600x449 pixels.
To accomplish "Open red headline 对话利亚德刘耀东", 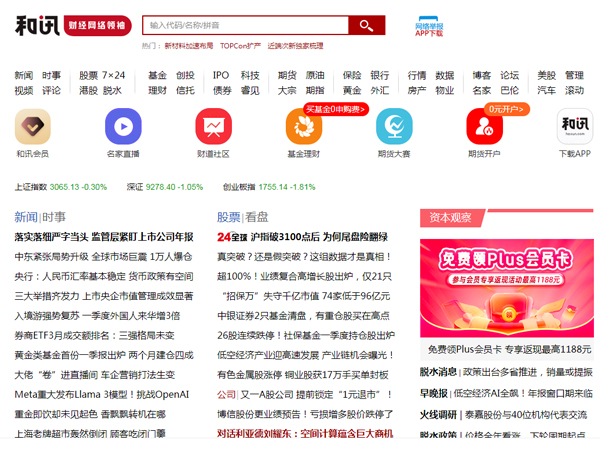I will tap(305, 434).
